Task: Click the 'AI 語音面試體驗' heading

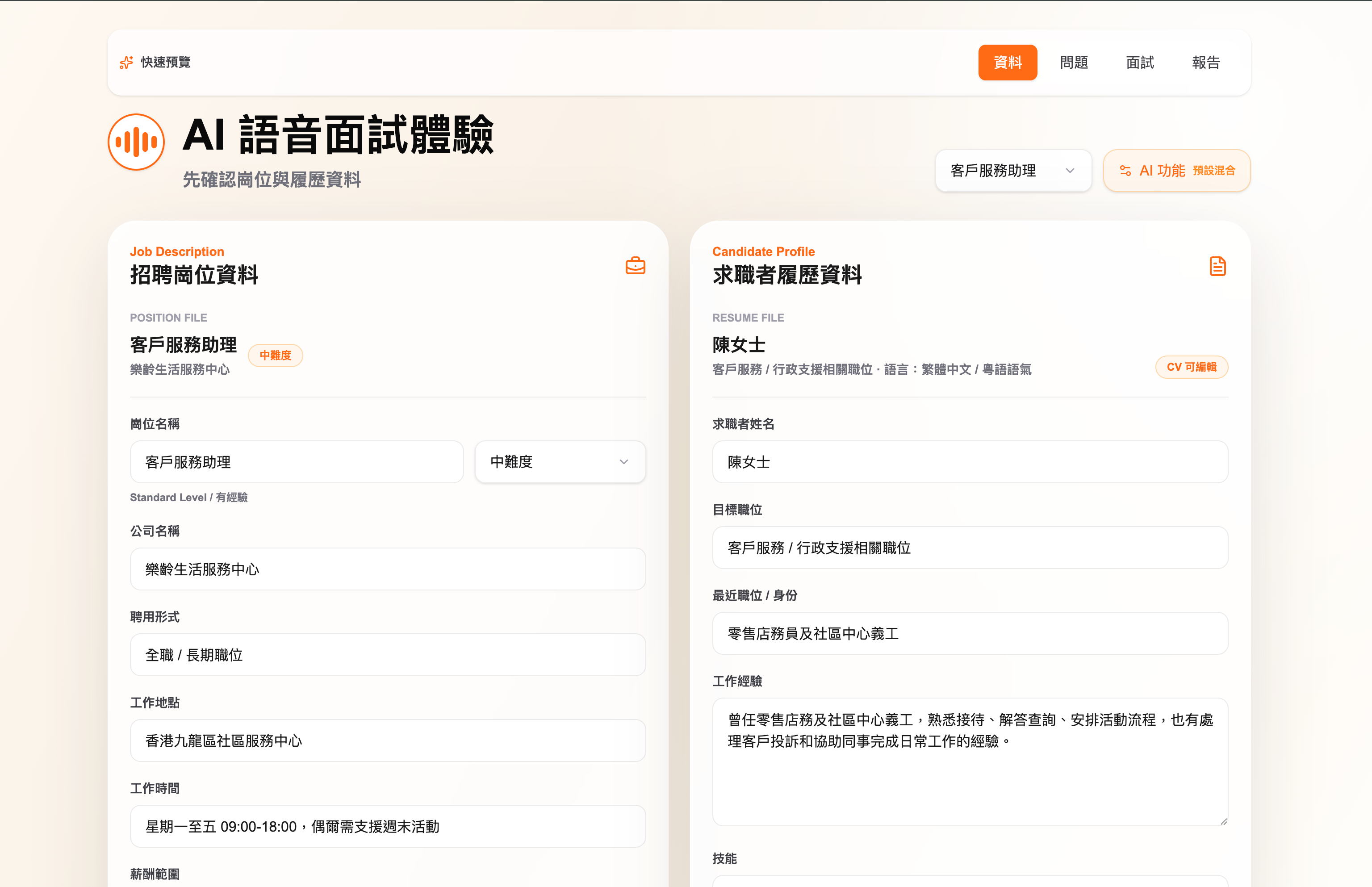Action: 338,135
